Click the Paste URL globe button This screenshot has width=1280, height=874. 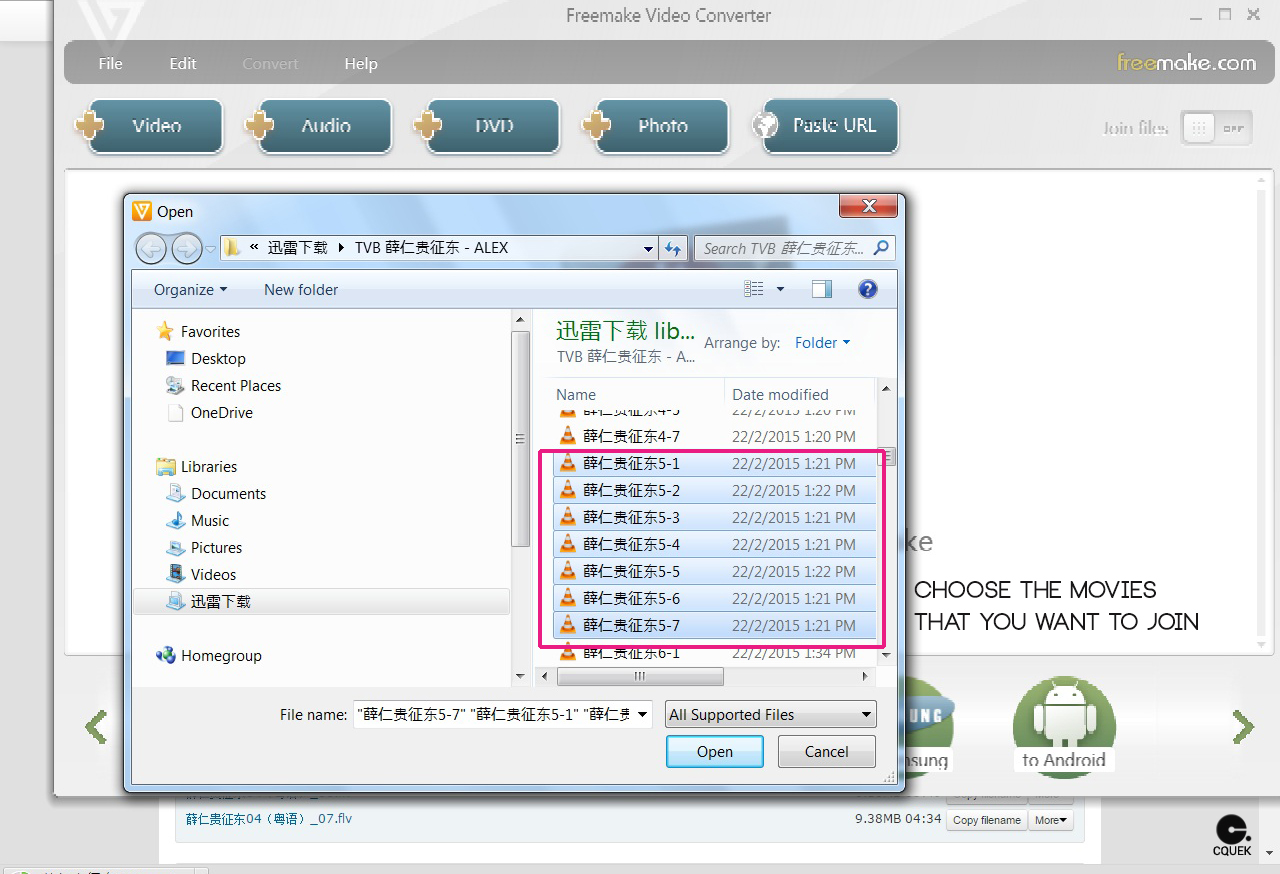[826, 126]
